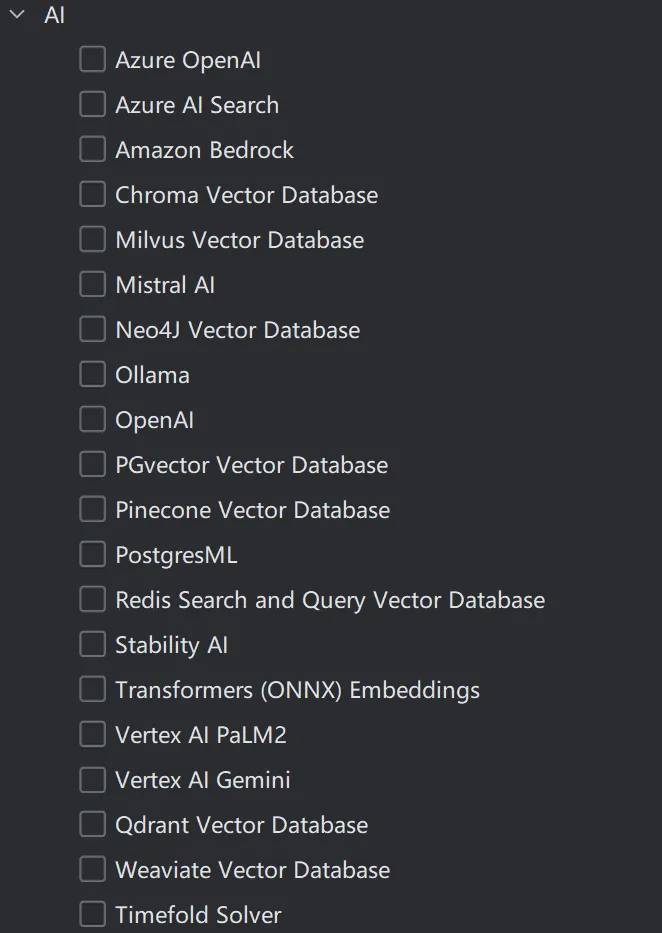Viewport: 662px width, 933px height.
Task: Enable Transformers (ONNX) Embeddings checkbox
Action: pos(92,690)
